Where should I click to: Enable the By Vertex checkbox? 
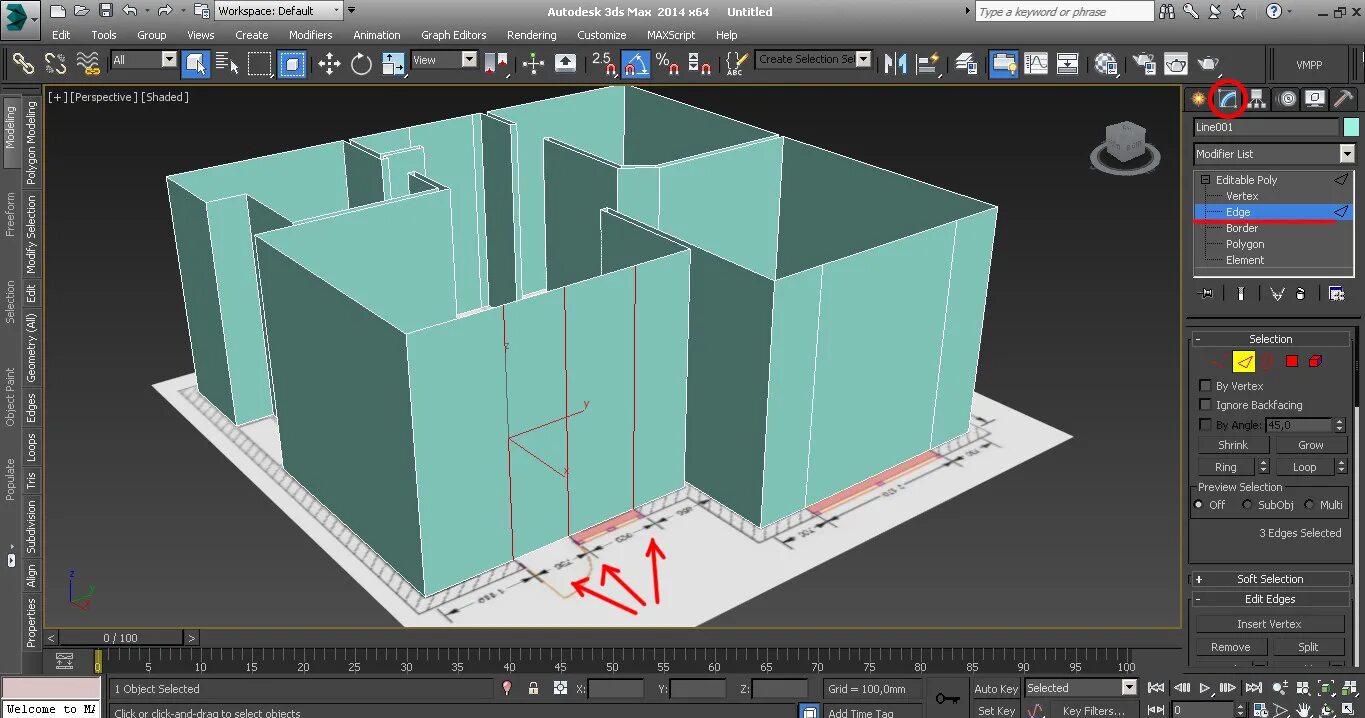coord(1205,386)
